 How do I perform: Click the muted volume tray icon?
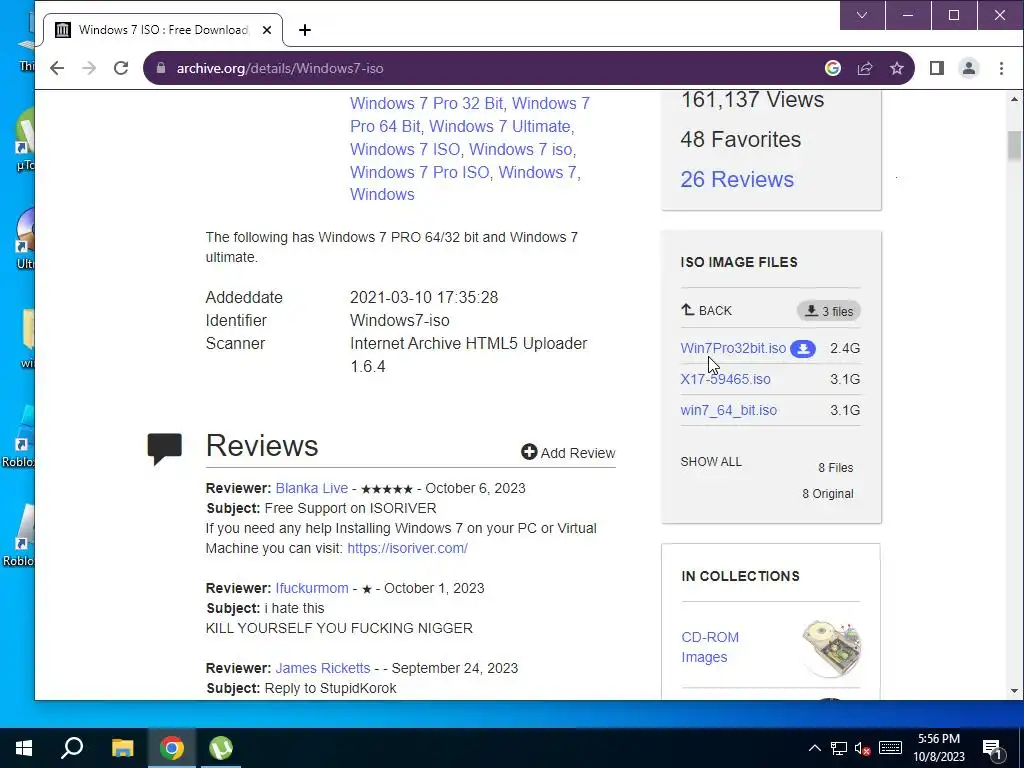pyautogui.click(x=862, y=748)
